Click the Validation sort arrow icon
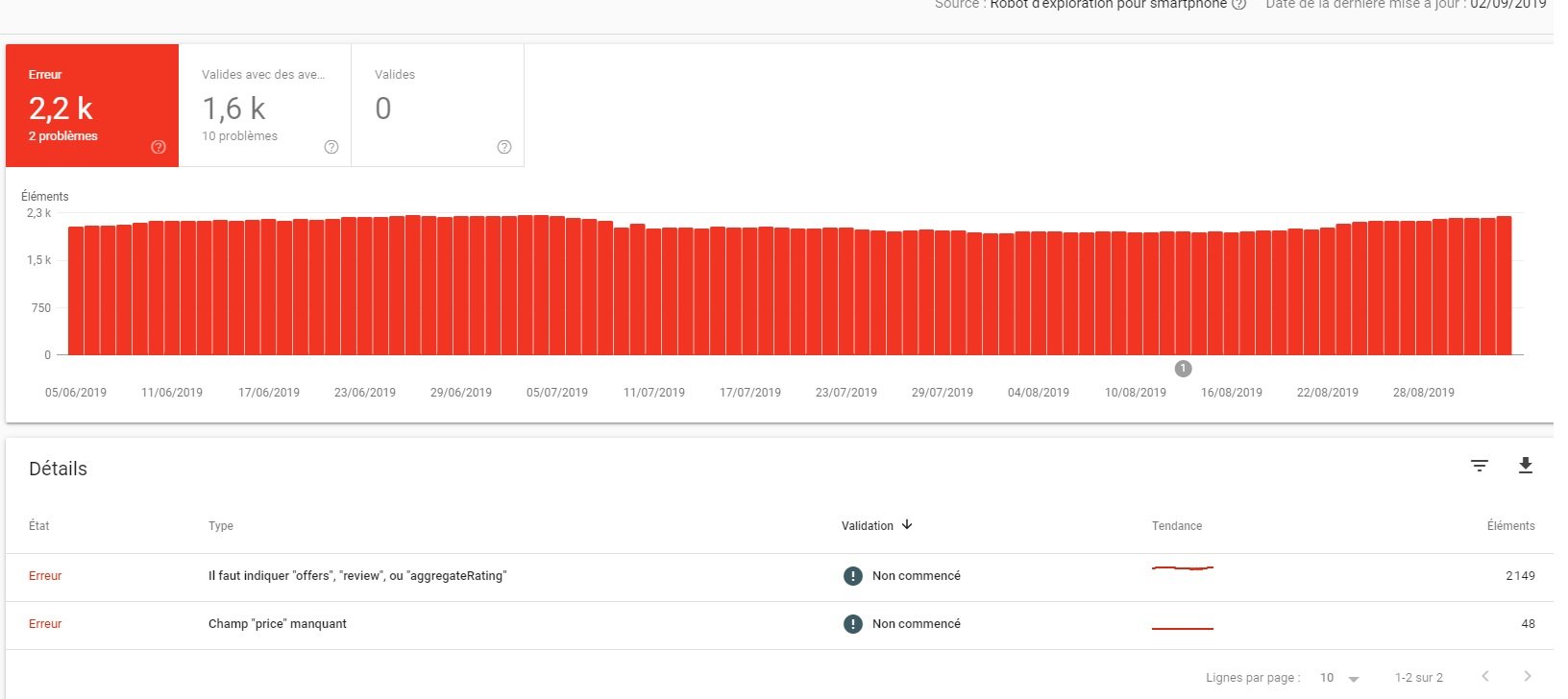The width and height of the screenshot is (1568, 699). [x=906, y=525]
